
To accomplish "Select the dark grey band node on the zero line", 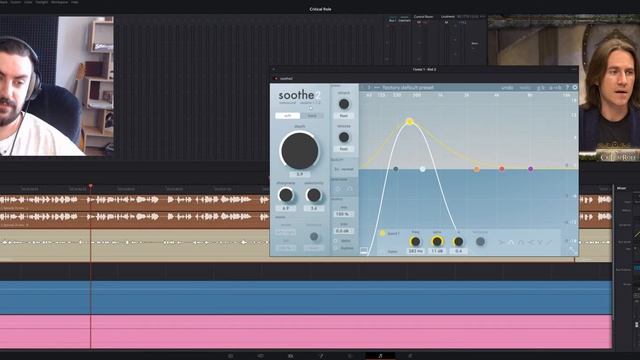I will pos(396,169).
